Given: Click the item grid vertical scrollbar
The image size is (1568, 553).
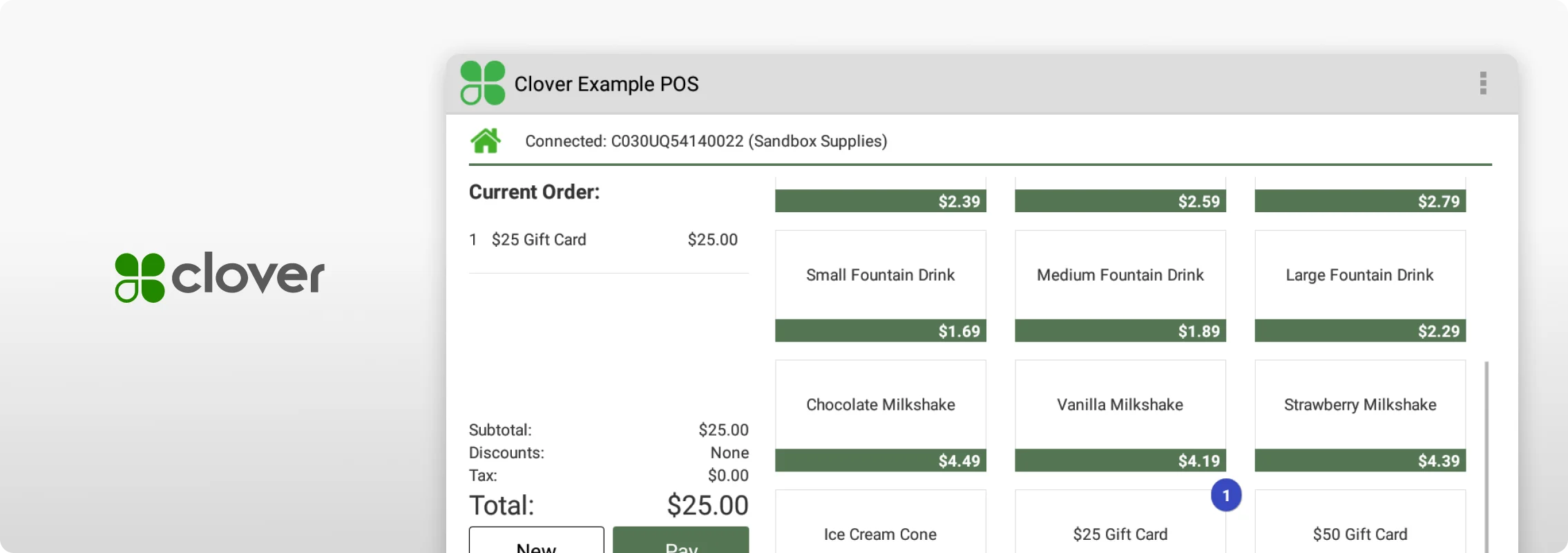Looking at the screenshot, I should [x=1486, y=456].
